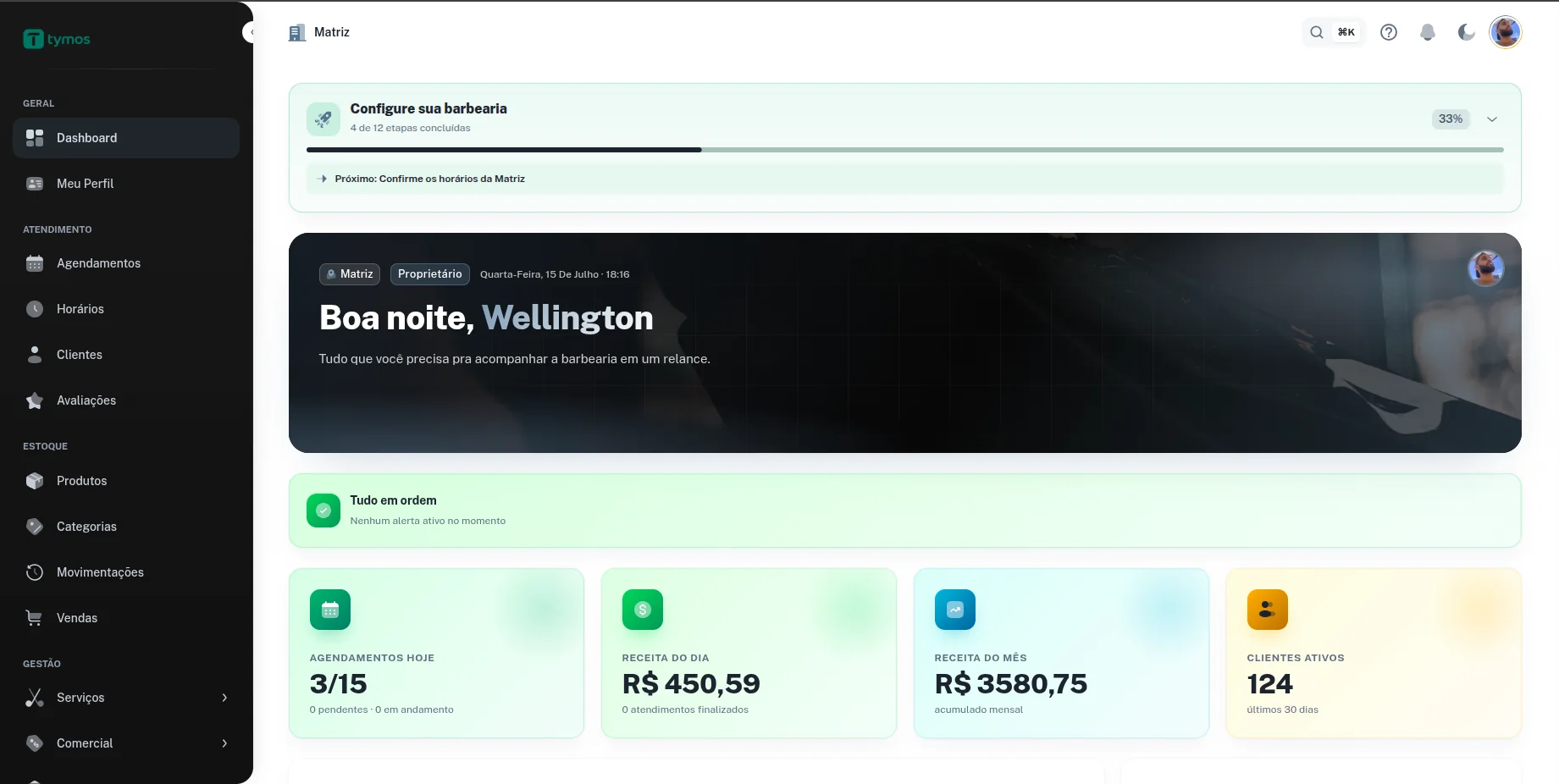Viewport: 1559px width, 784px height.
Task: Click the Produtos box icon
Action: [35, 481]
